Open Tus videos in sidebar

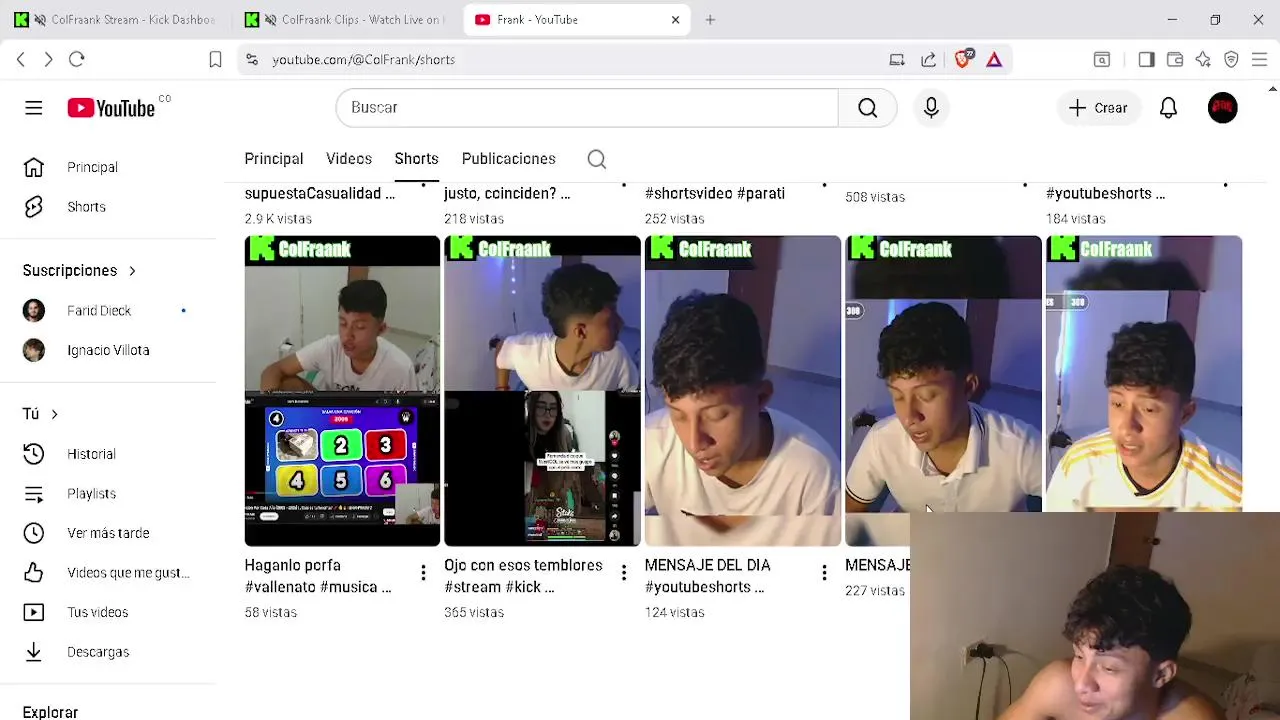click(x=108, y=612)
